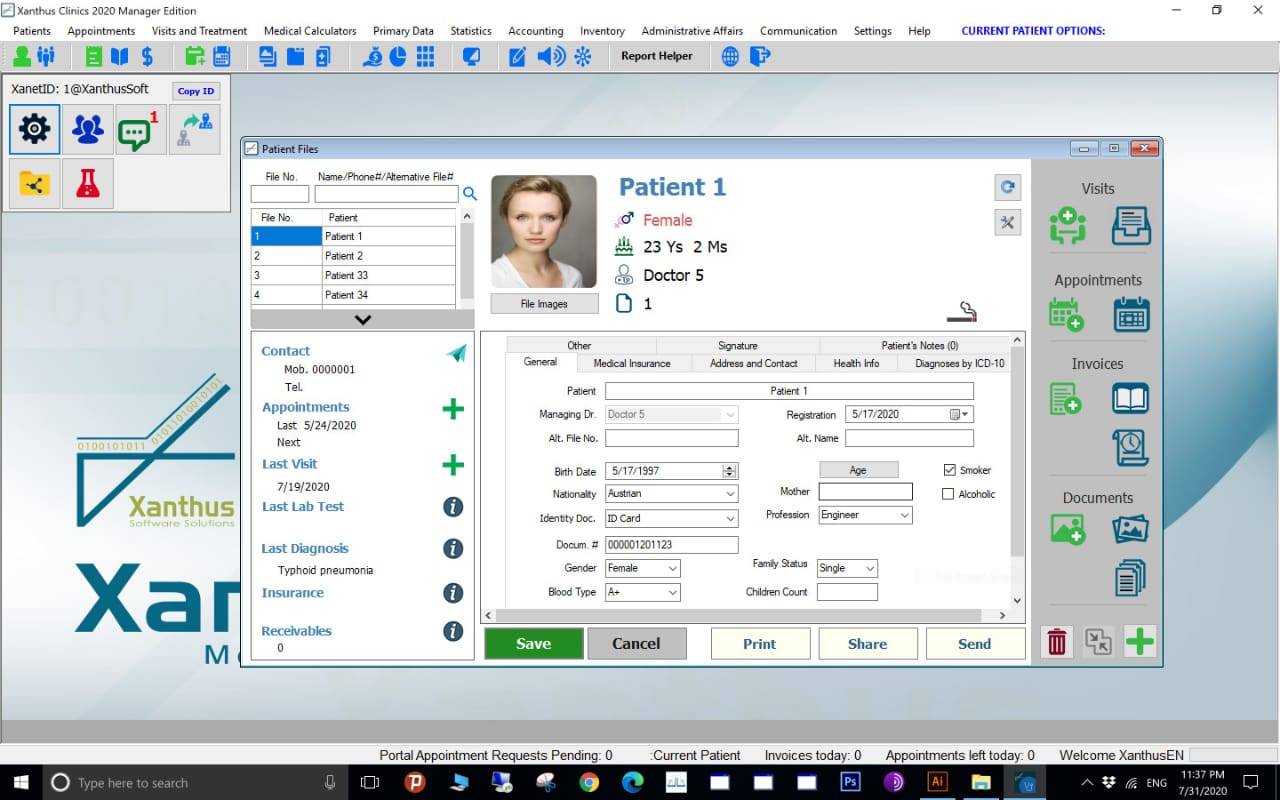Open the Profession dropdown
Screen dimensions: 1280x800
[x=904, y=515]
